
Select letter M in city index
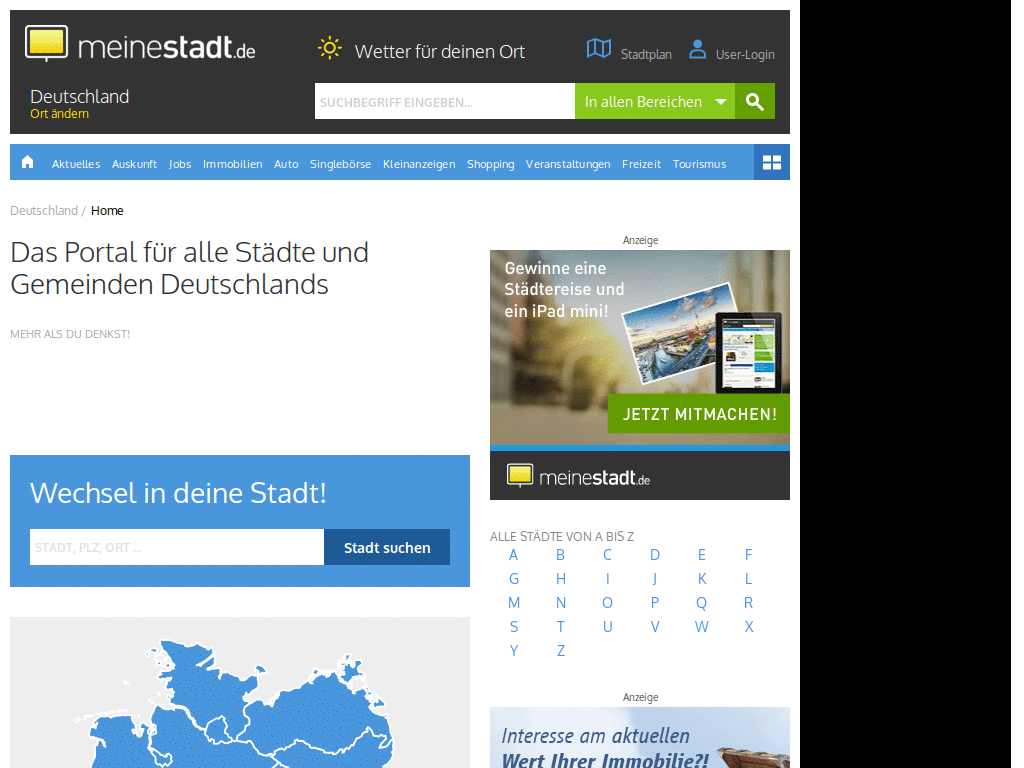[514, 603]
